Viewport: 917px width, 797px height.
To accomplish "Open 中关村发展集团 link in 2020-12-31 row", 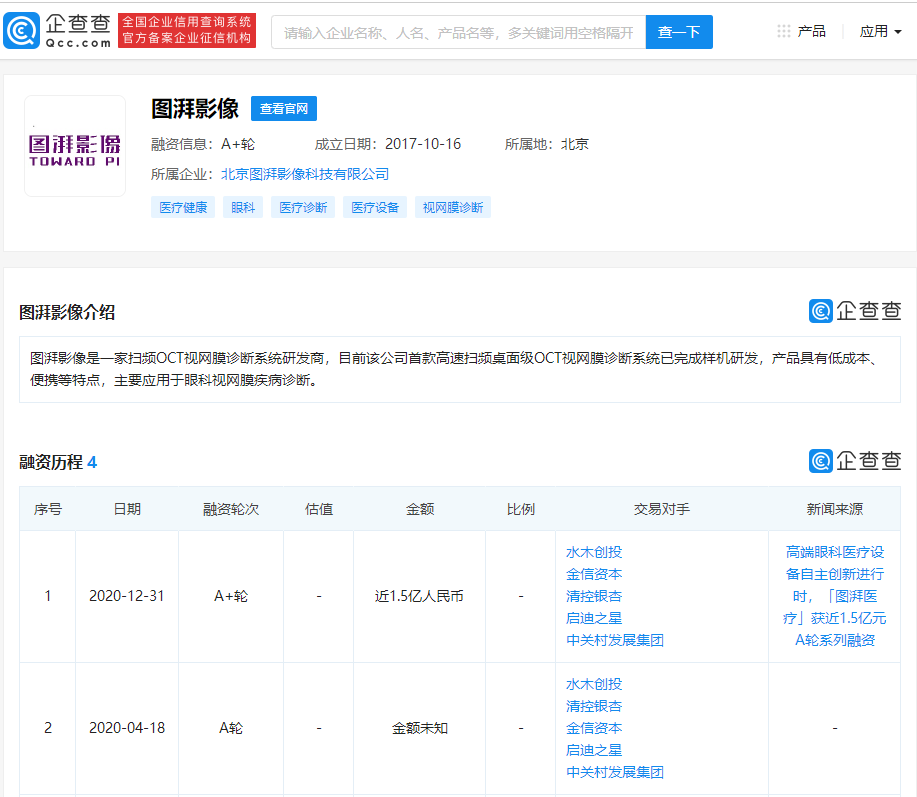I will (x=615, y=640).
